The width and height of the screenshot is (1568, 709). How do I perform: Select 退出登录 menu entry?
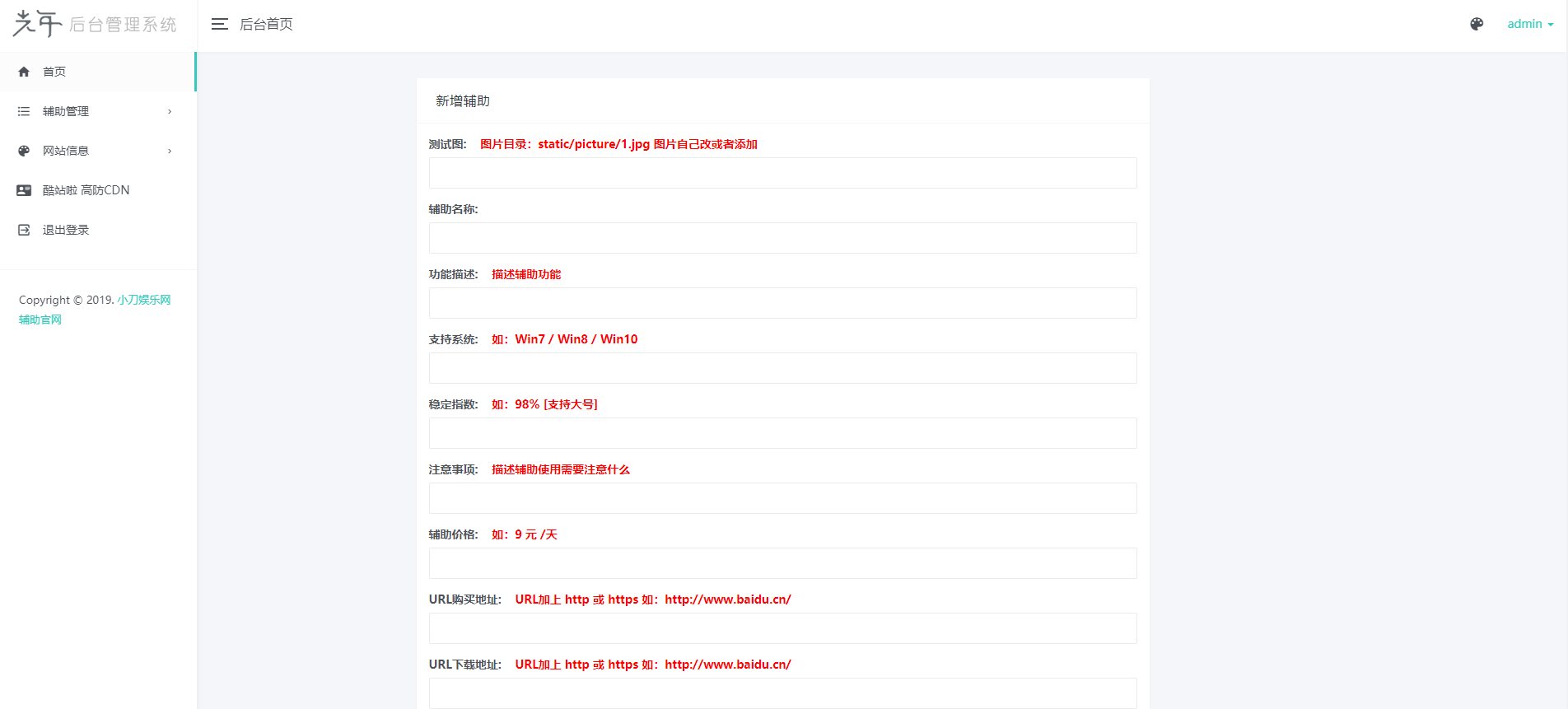tap(66, 230)
